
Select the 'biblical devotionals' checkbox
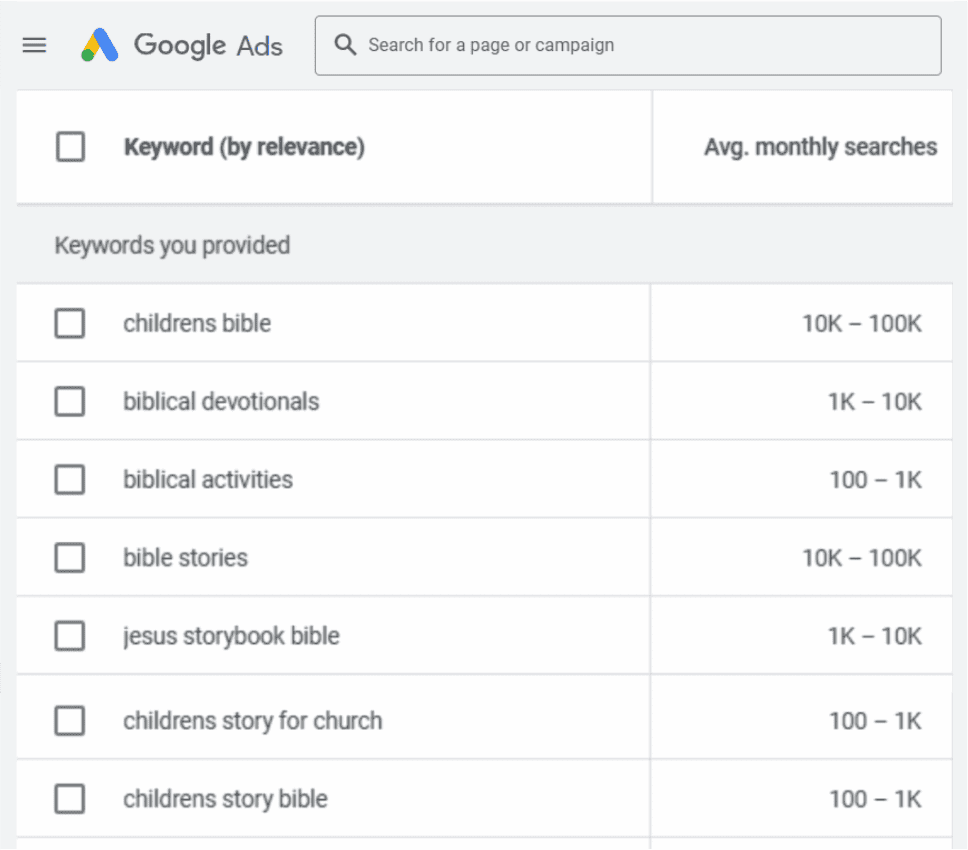coord(70,401)
